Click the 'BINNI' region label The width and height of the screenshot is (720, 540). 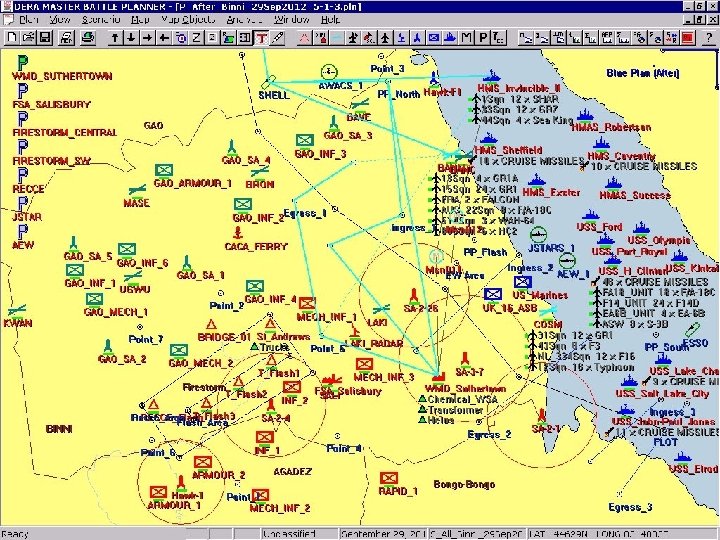pyautogui.click(x=59, y=429)
